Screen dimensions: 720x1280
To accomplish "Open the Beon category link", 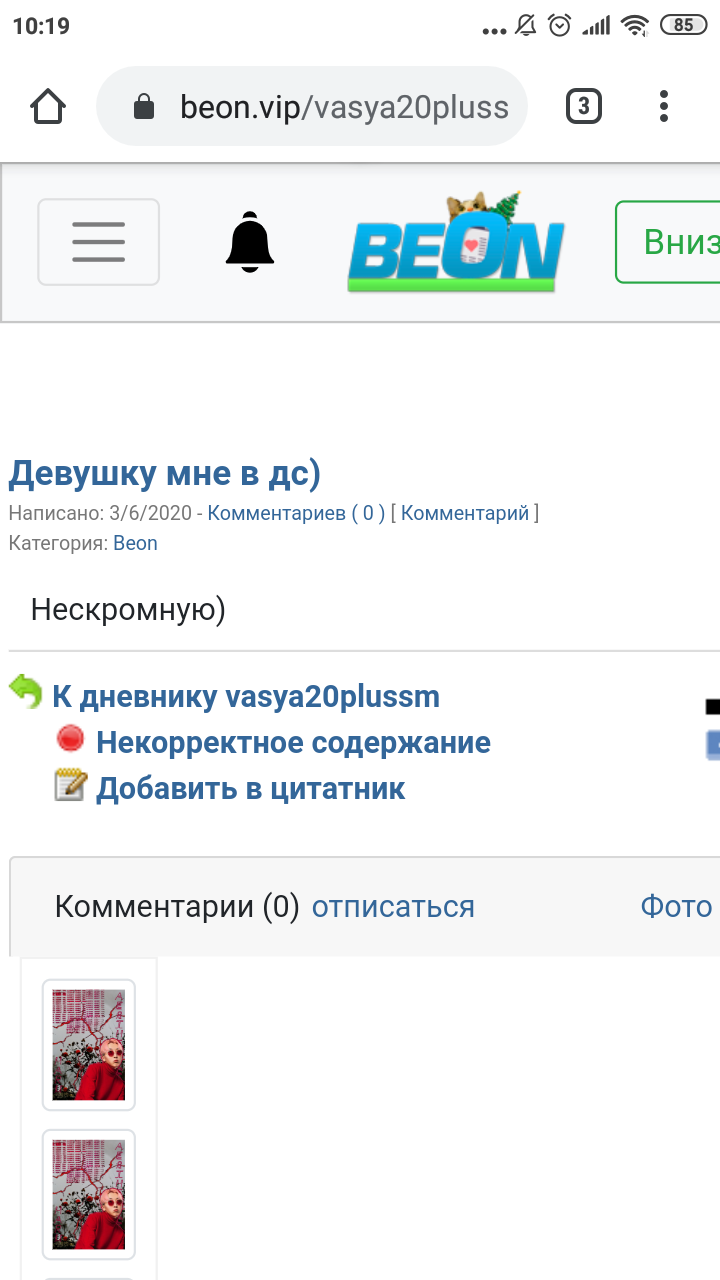I will [135, 543].
